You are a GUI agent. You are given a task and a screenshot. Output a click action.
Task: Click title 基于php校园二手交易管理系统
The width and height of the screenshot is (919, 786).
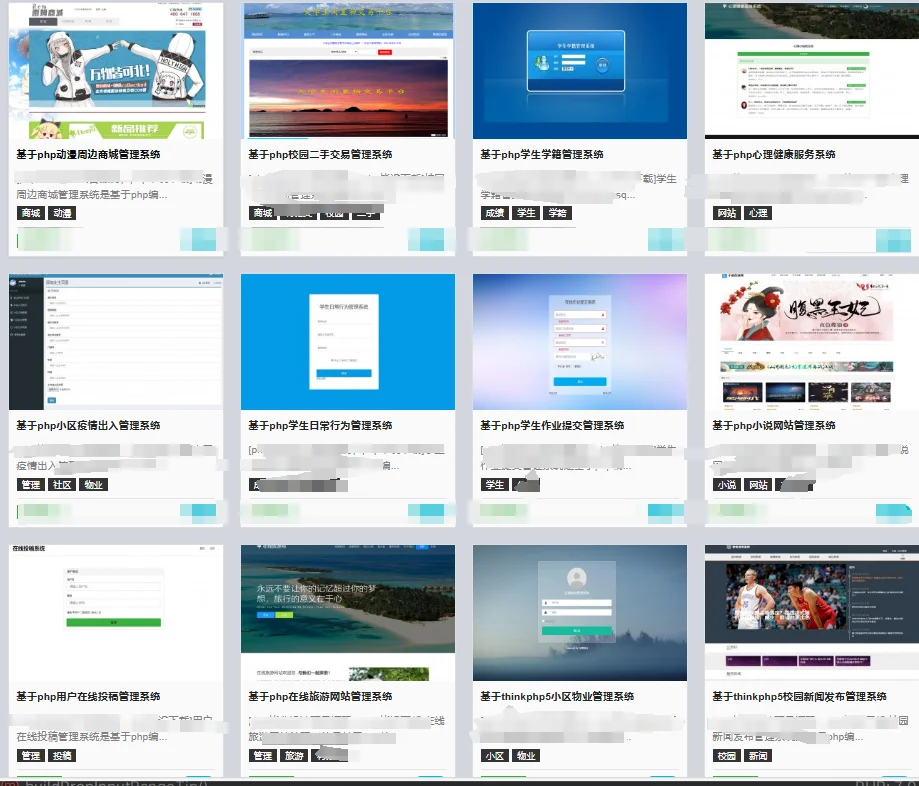click(x=320, y=155)
